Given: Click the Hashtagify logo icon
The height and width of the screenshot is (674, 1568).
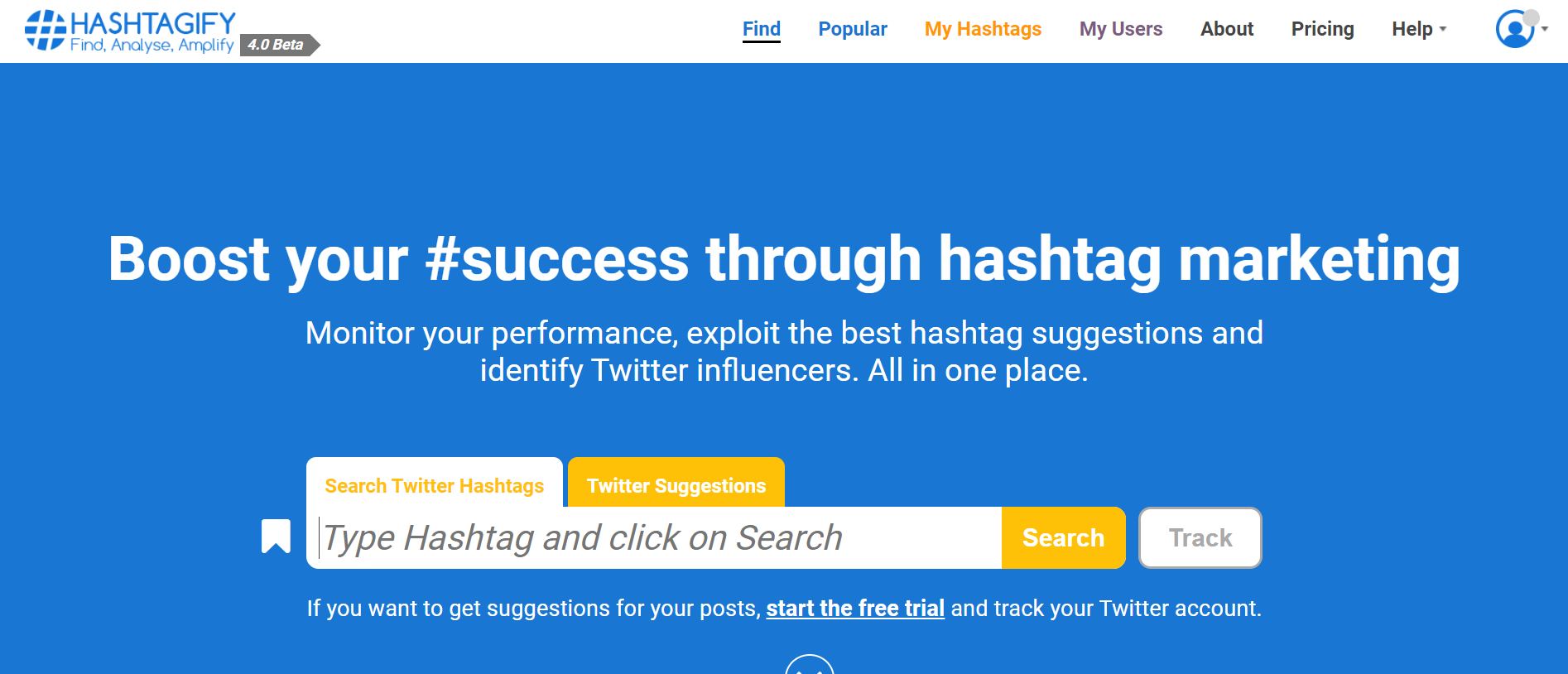Looking at the screenshot, I should (45, 30).
